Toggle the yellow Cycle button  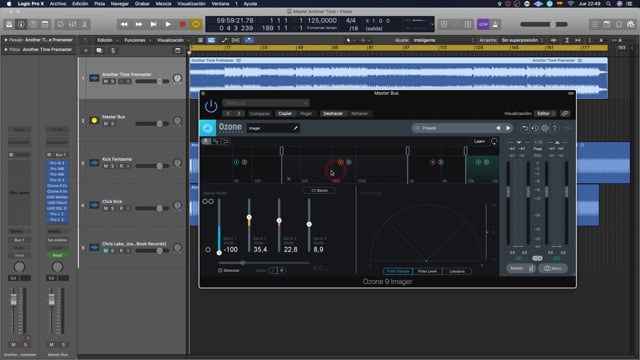pos(196,24)
